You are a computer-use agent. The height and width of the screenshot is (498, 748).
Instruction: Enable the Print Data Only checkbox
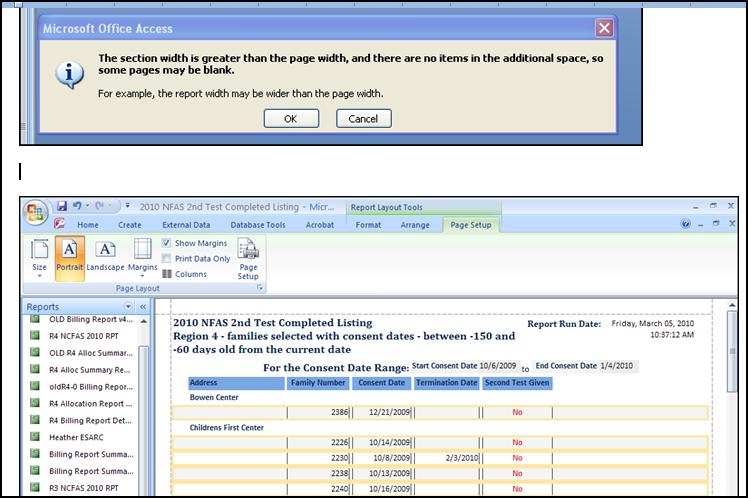pyautogui.click(x=166, y=259)
